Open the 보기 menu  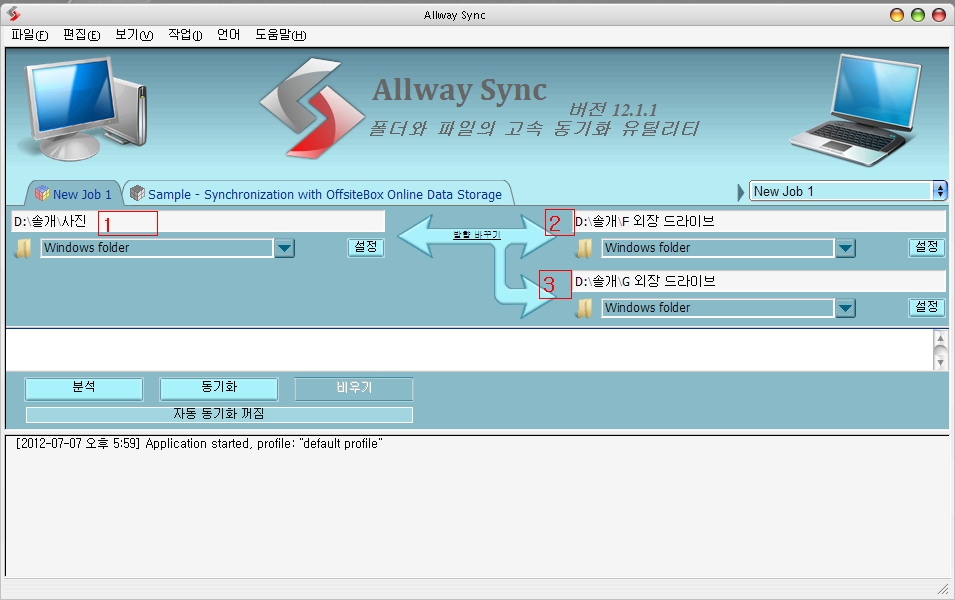click(x=134, y=35)
